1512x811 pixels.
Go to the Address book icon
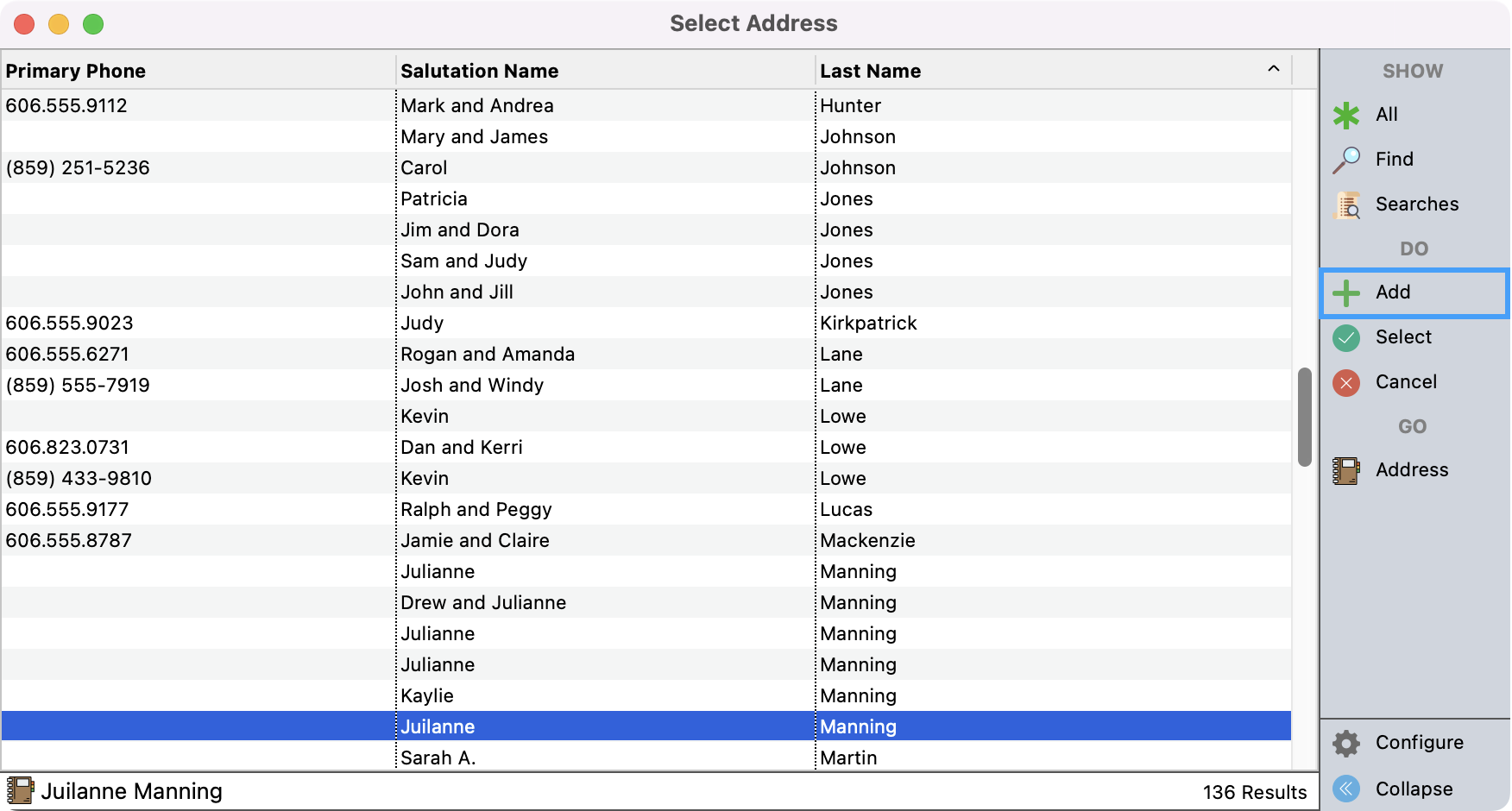(x=1346, y=470)
